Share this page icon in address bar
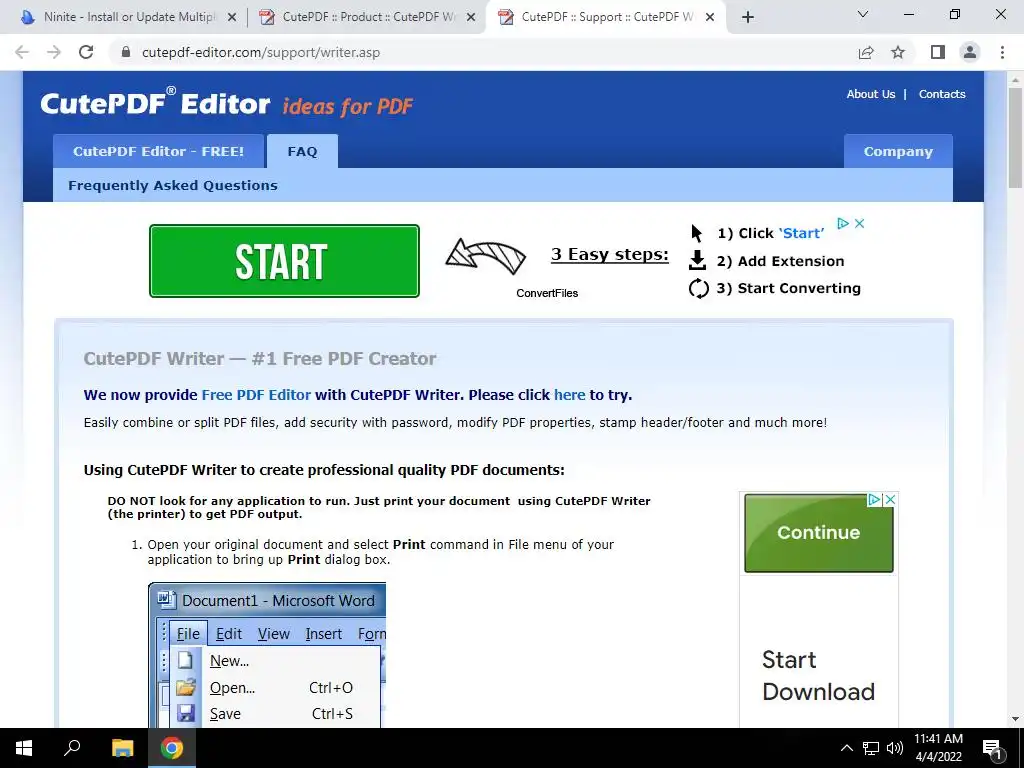The width and height of the screenshot is (1024, 768). click(x=866, y=52)
